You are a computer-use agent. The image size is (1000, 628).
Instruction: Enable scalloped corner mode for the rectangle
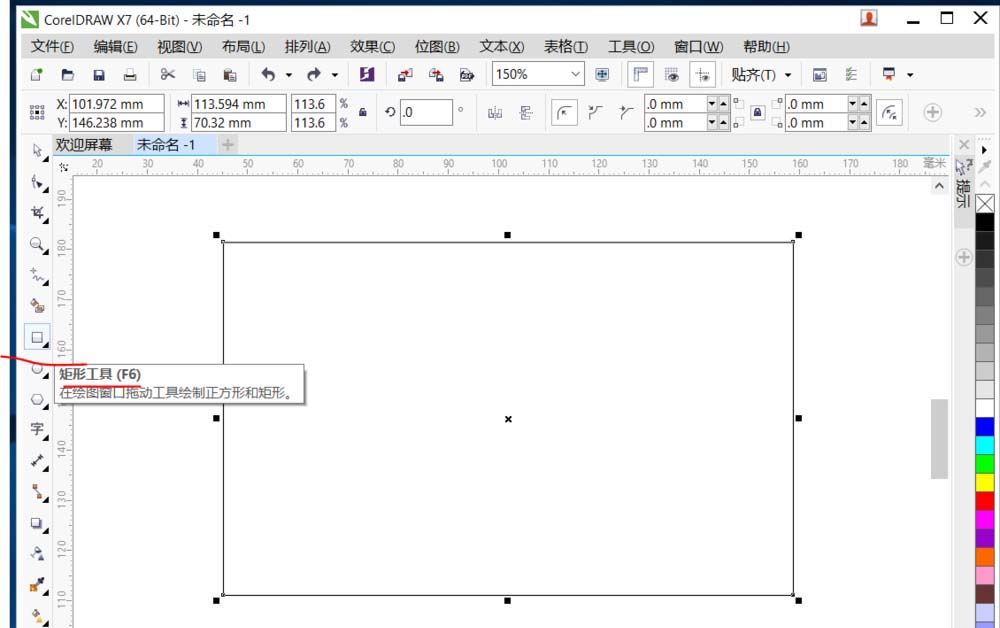594,112
